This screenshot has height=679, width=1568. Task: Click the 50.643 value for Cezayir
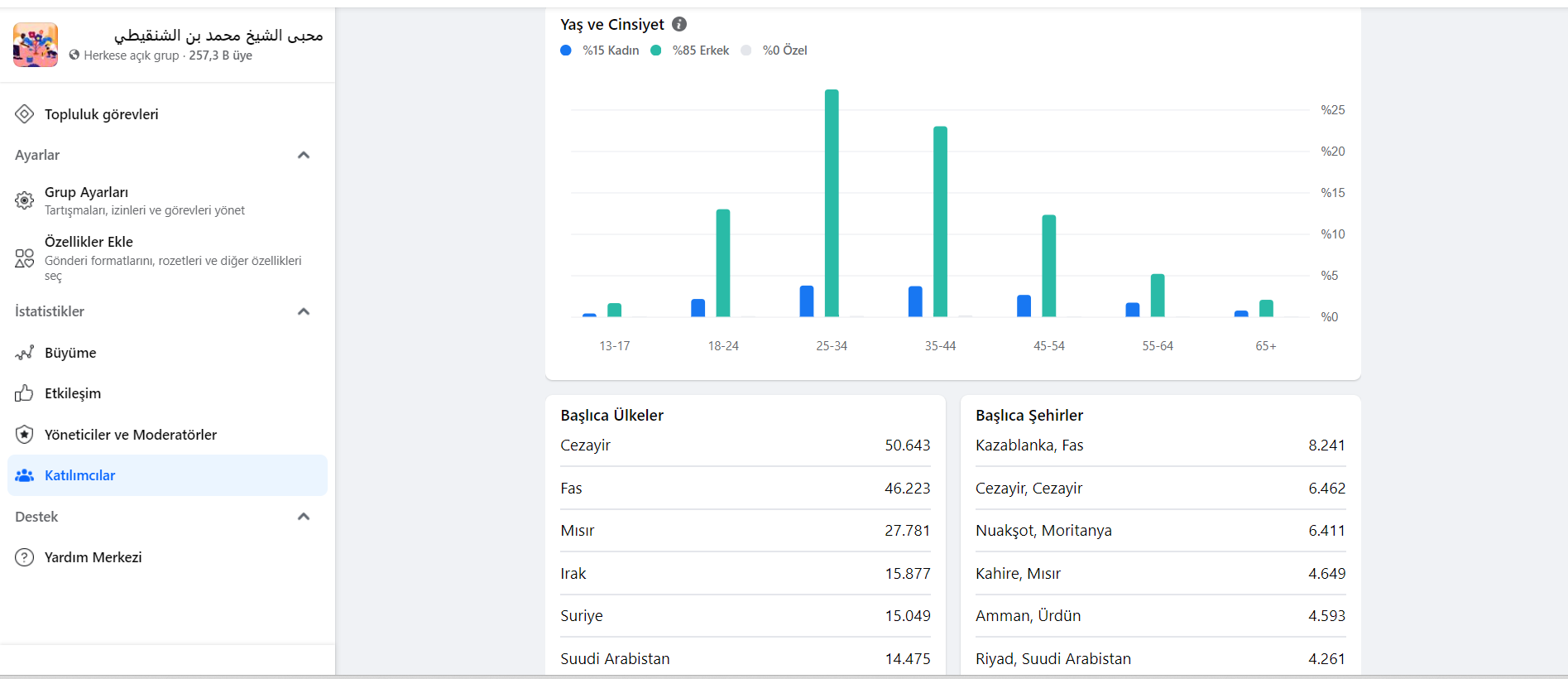tap(908, 445)
